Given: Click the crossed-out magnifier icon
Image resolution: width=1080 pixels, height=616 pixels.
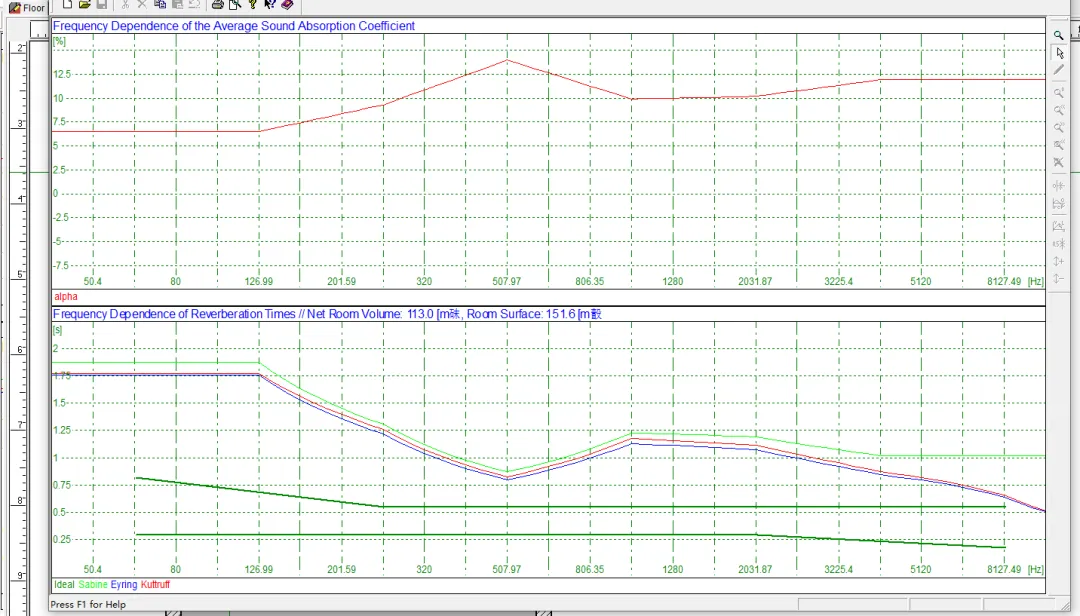Looking at the screenshot, I should point(1059,163).
